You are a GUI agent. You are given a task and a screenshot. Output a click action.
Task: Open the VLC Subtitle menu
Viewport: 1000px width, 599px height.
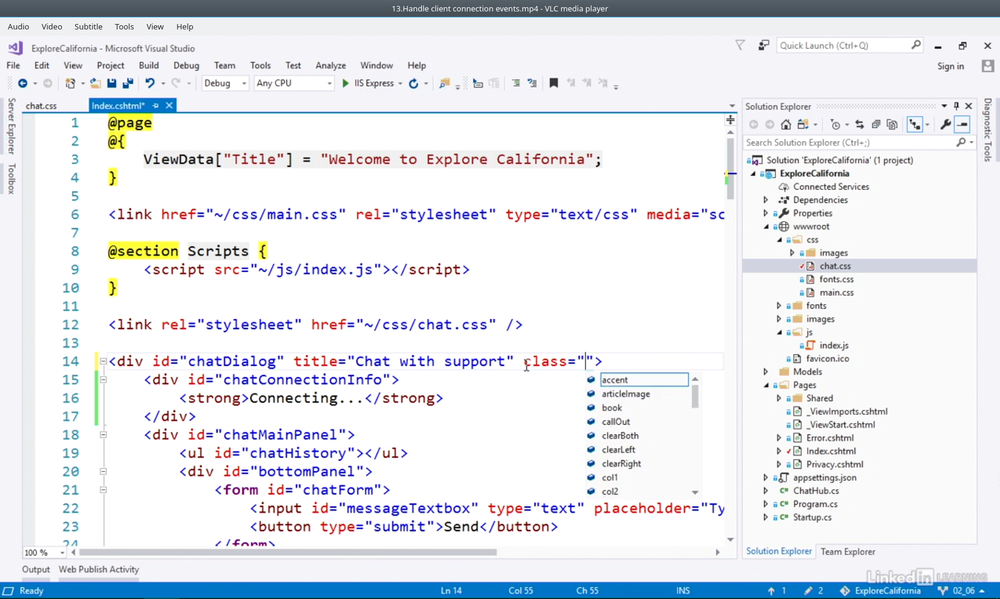[x=88, y=27]
